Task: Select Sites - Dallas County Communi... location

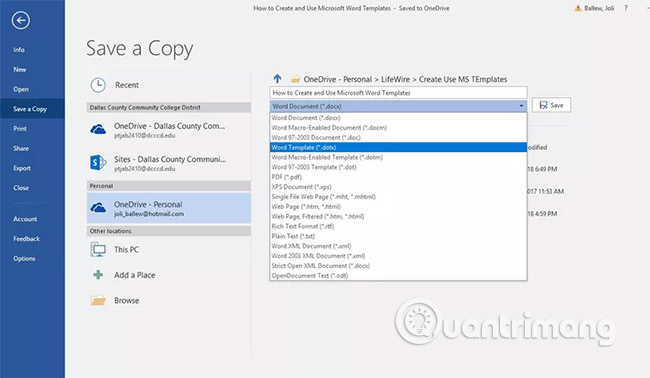Action: click(x=168, y=163)
